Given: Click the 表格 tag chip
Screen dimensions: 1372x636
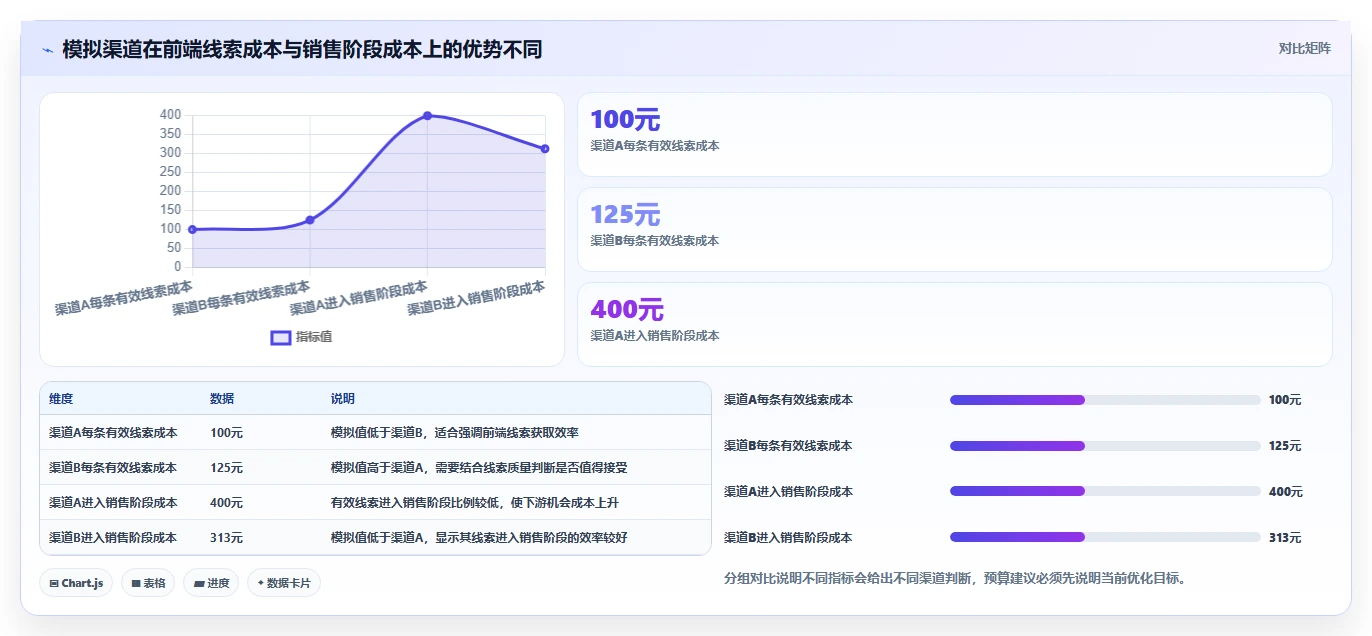Looking at the screenshot, I should click(x=148, y=583).
